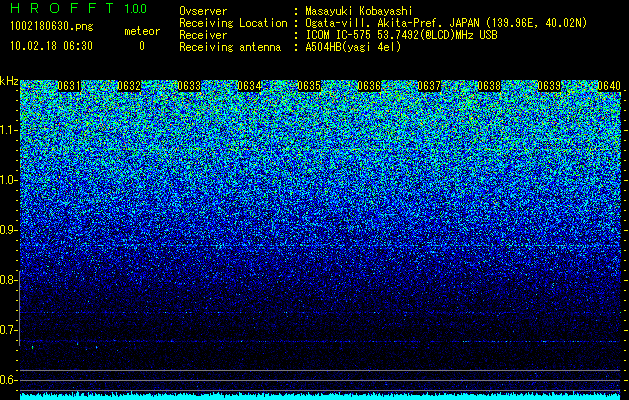Click the 0639 time marker

[x=549, y=86]
